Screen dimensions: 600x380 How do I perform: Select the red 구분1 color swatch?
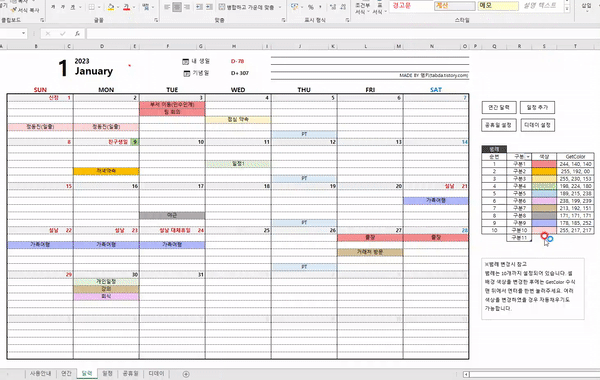click(x=544, y=164)
